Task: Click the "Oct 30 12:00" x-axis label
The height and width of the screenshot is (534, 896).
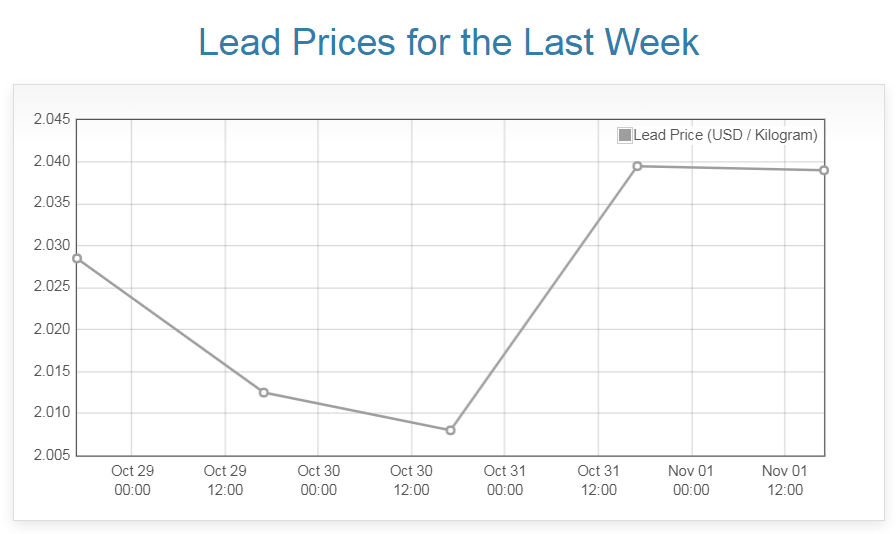Action: (411, 480)
